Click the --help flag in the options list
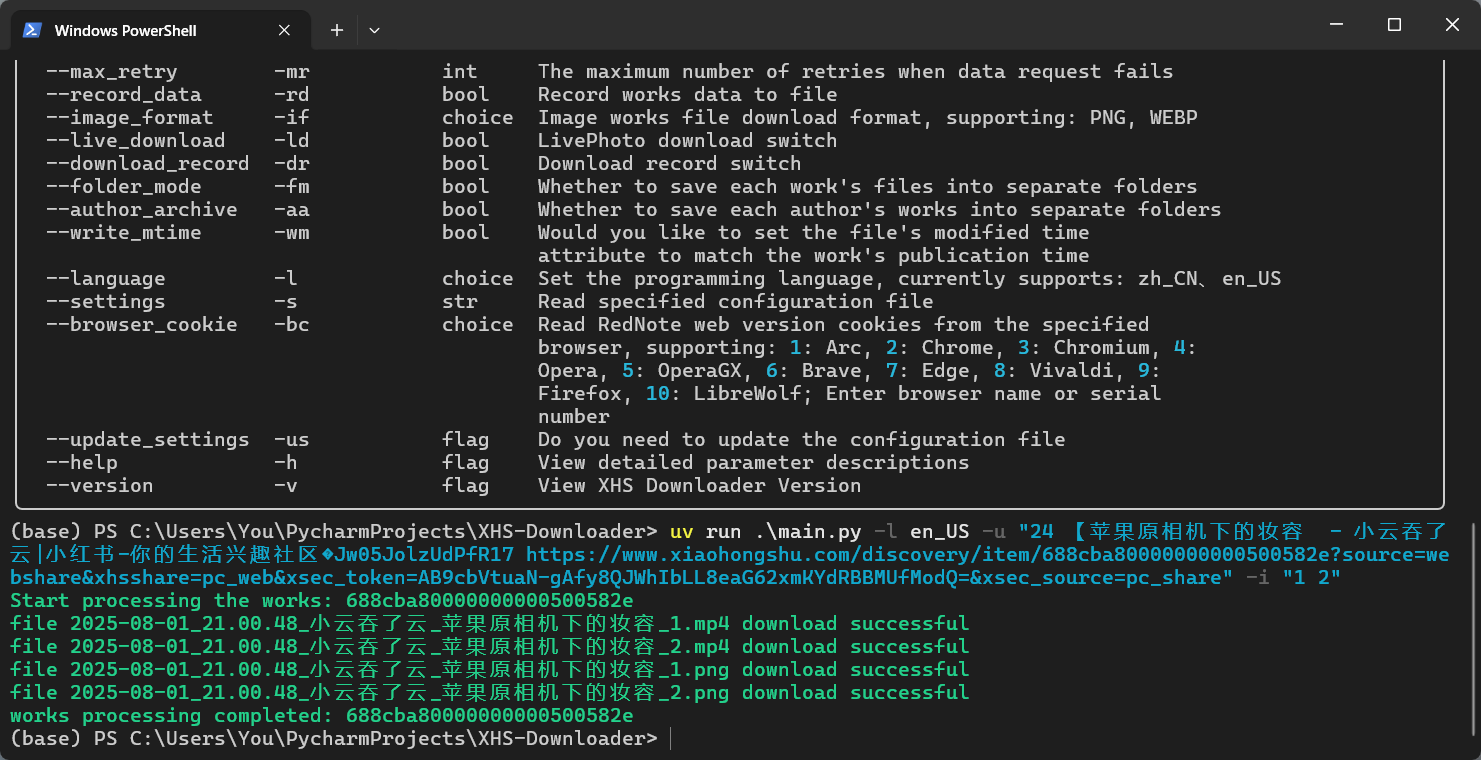This screenshot has height=760, width=1481. (93, 463)
